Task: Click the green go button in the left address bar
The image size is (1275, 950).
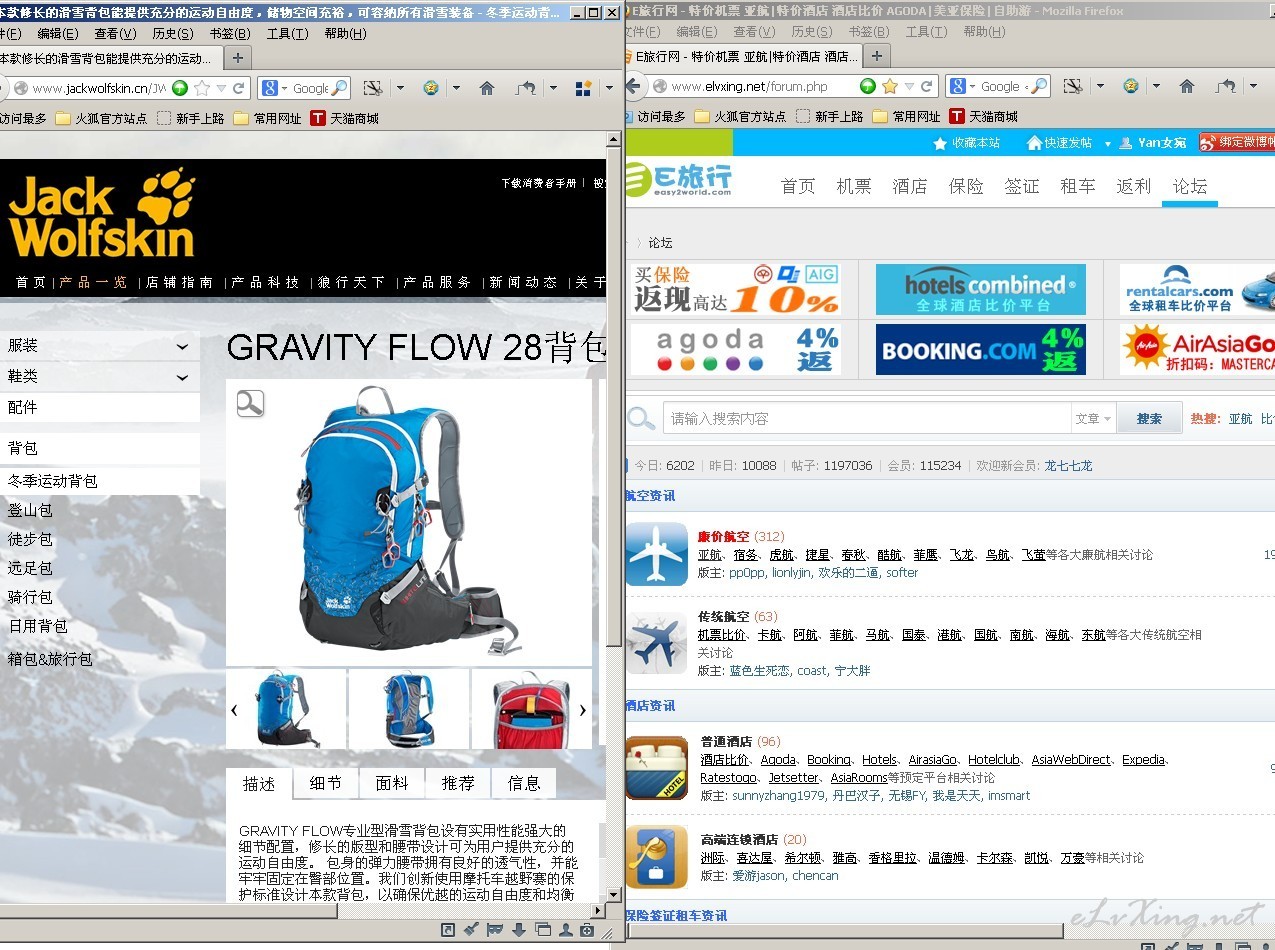Action: coord(180,88)
